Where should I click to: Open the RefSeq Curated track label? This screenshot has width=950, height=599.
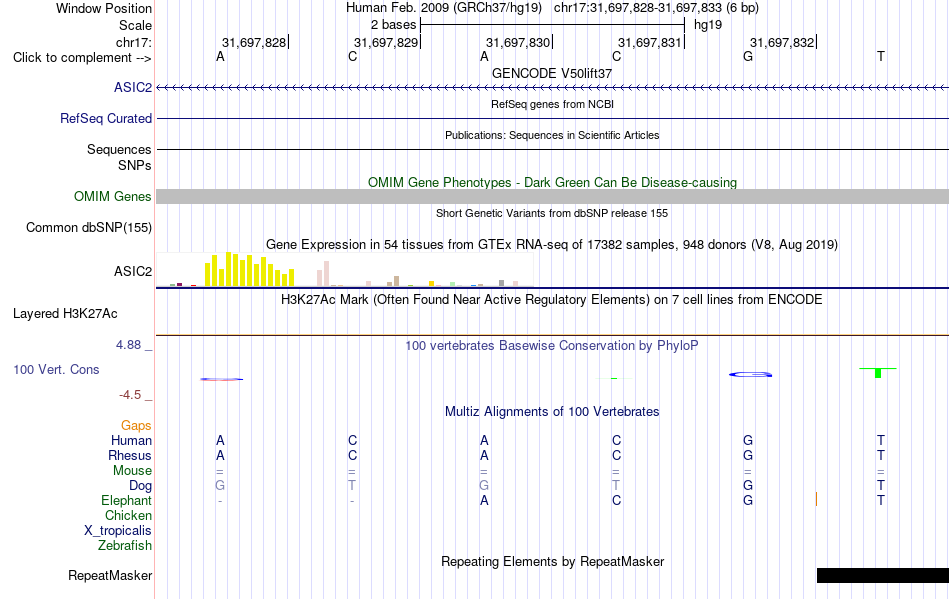(x=106, y=119)
